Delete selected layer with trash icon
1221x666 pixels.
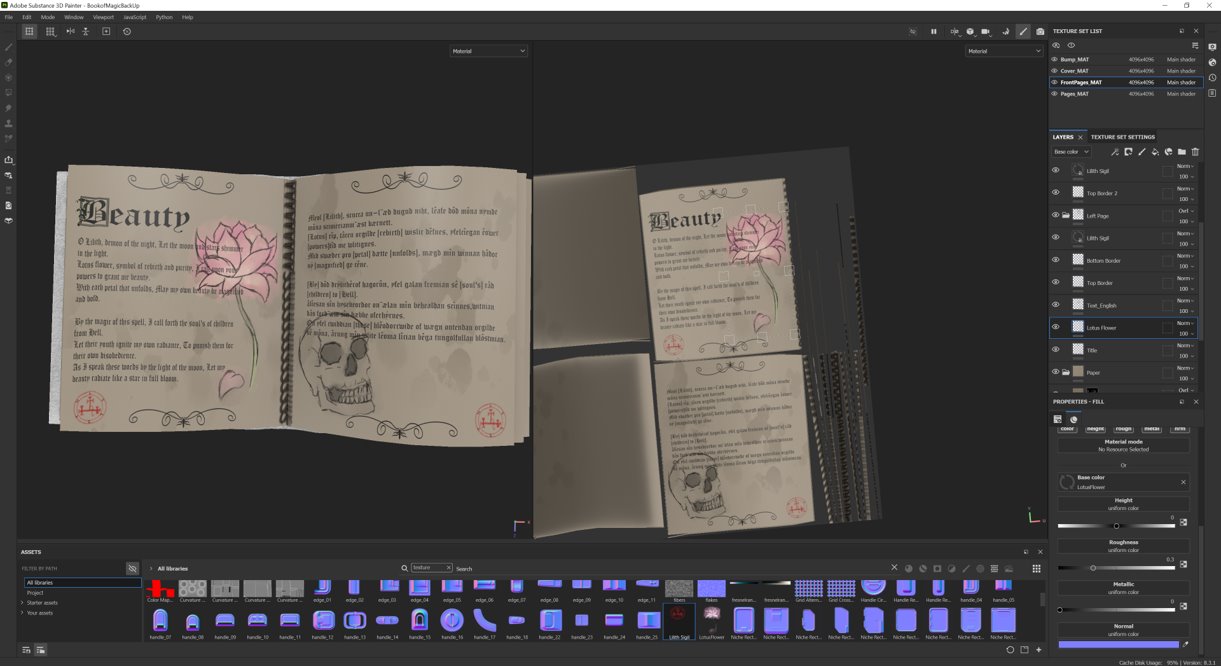pyautogui.click(x=1195, y=152)
